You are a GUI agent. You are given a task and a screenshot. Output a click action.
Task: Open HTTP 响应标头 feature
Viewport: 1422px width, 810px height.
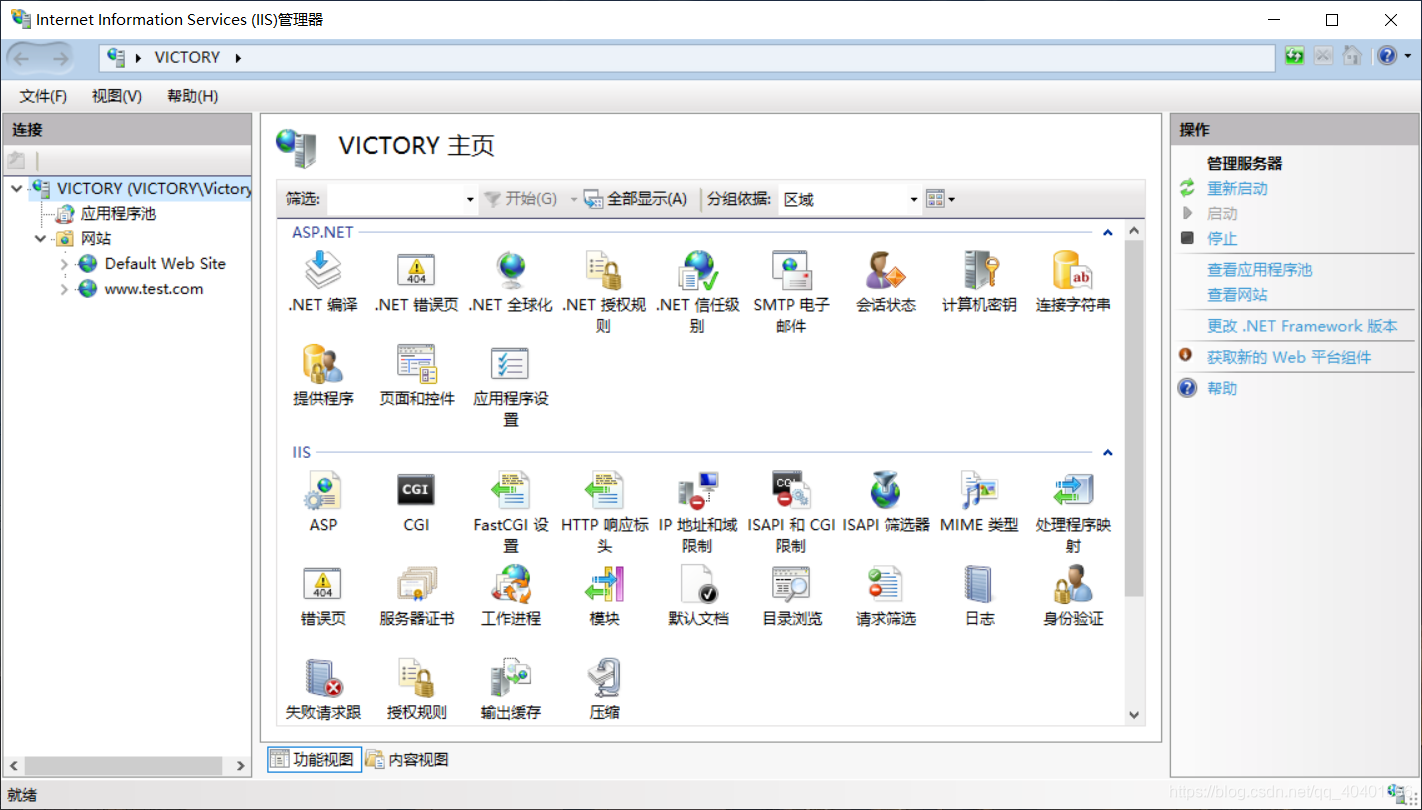tap(604, 490)
